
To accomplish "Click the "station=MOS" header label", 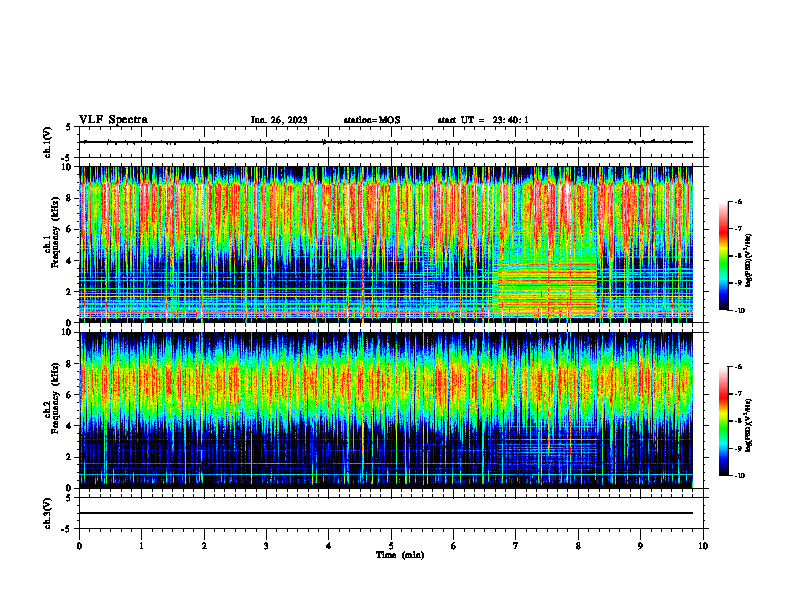I will (372, 120).
